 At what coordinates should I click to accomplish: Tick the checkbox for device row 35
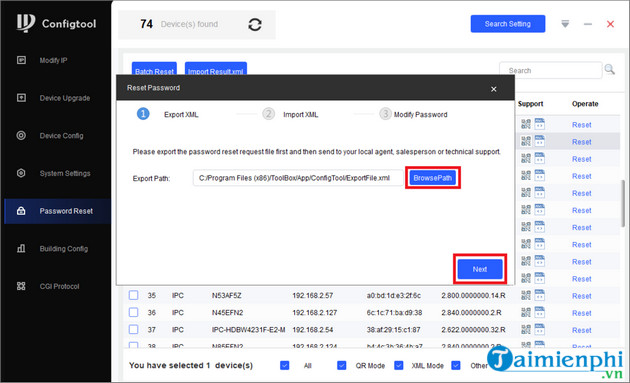[133, 295]
